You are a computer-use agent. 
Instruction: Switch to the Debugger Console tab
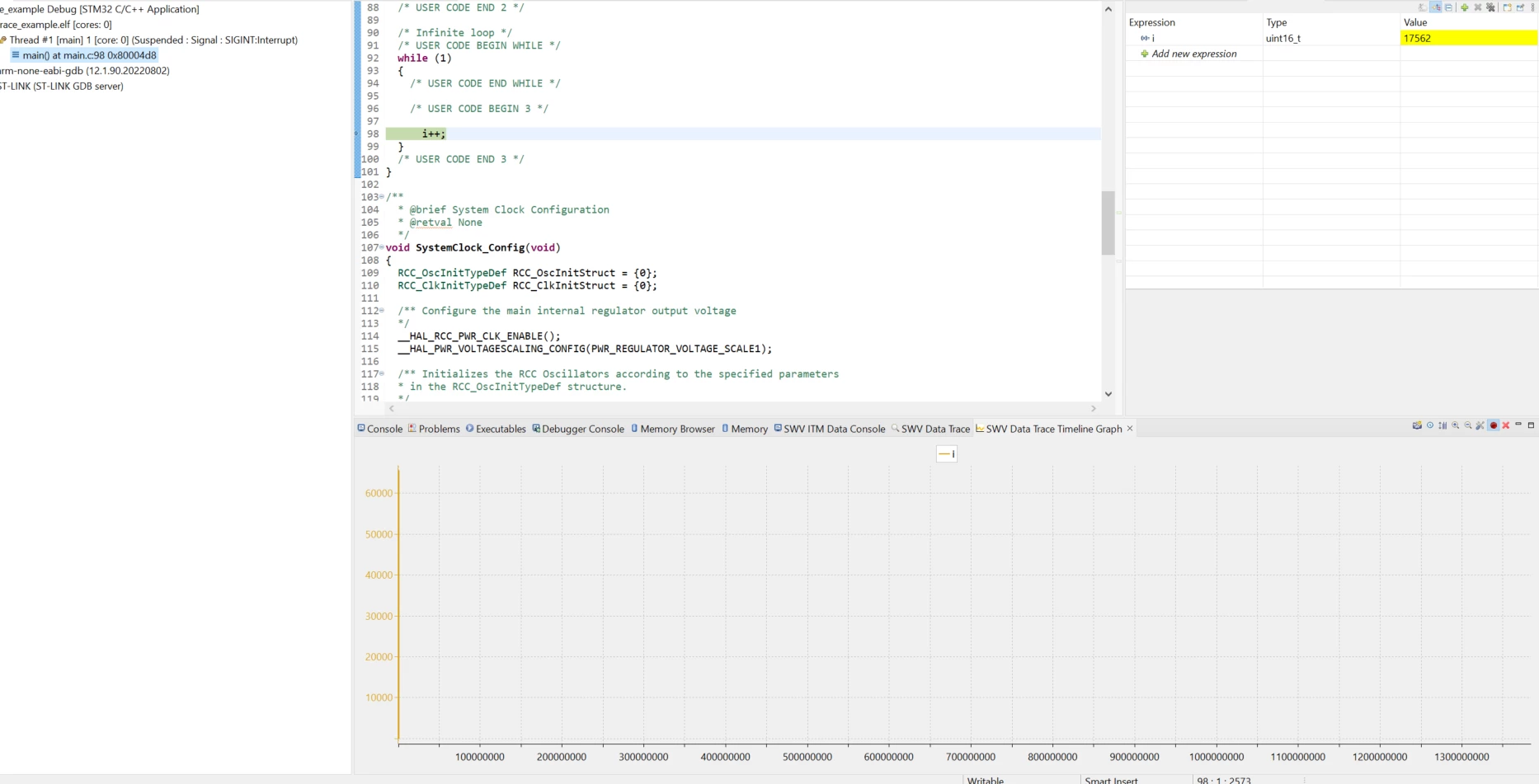(x=578, y=429)
